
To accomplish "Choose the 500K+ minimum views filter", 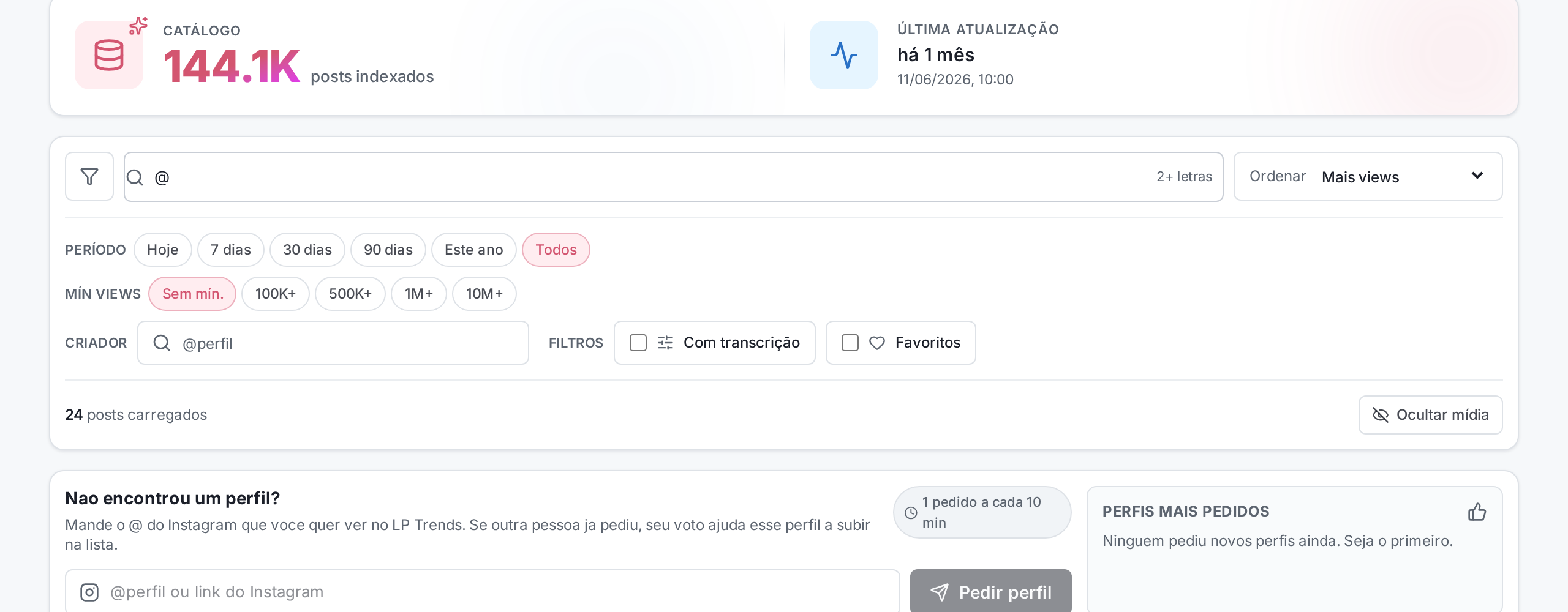I will tap(350, 294).
